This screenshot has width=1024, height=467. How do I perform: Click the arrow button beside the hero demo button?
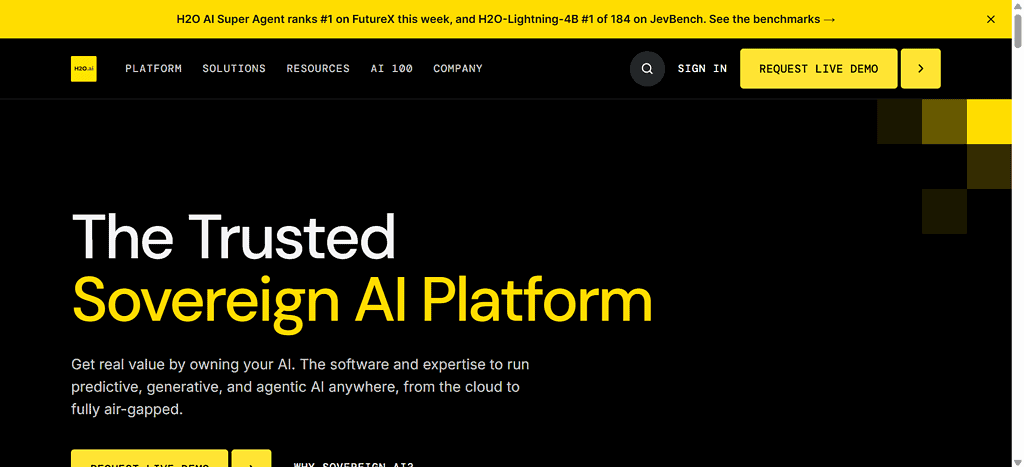[x=251, y=459]
